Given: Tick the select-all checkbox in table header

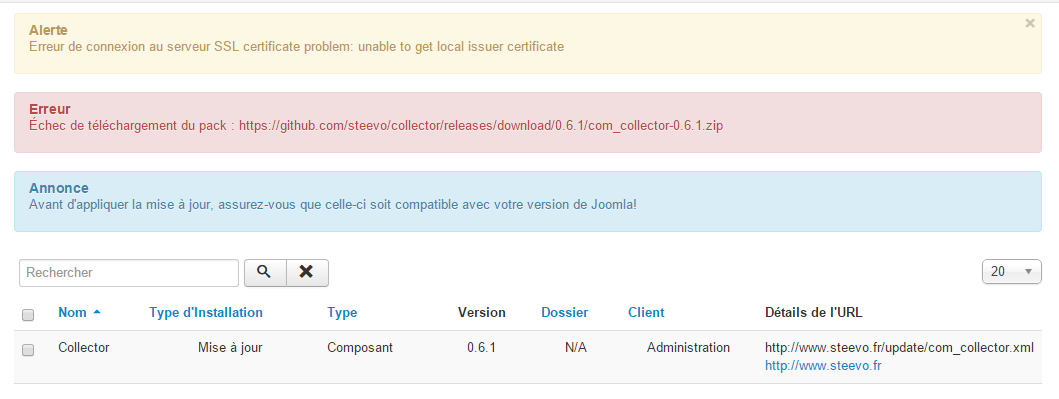Looking at the screenshot, I should pos(28,314).
